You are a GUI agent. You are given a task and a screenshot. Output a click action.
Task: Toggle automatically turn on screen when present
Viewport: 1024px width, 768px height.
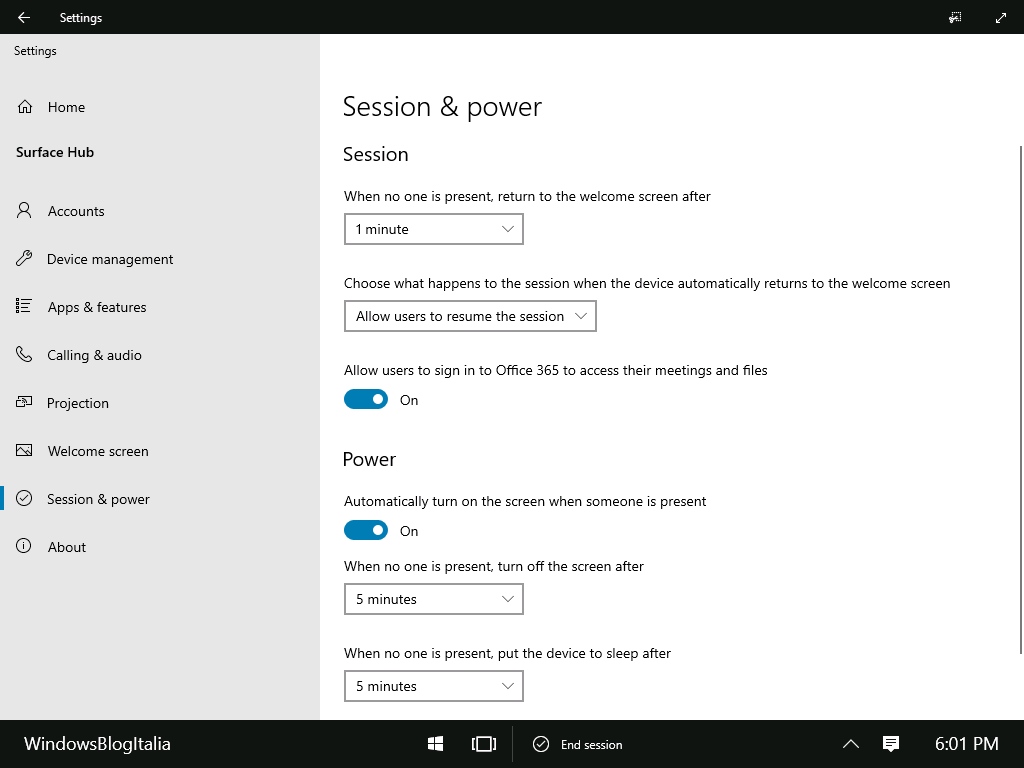(366, 530)
